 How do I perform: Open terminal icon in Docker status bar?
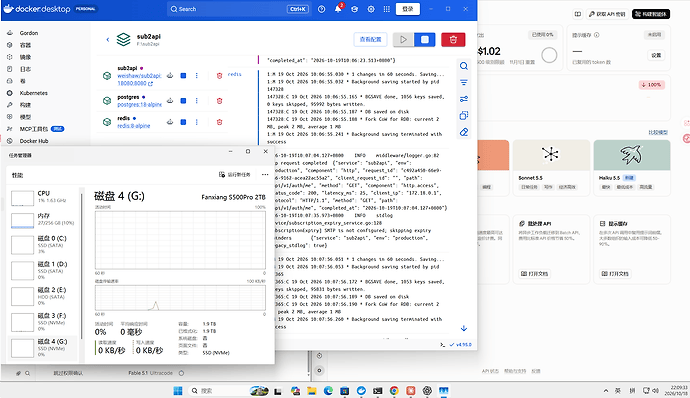pyautogui.click(x=442, y=345)
